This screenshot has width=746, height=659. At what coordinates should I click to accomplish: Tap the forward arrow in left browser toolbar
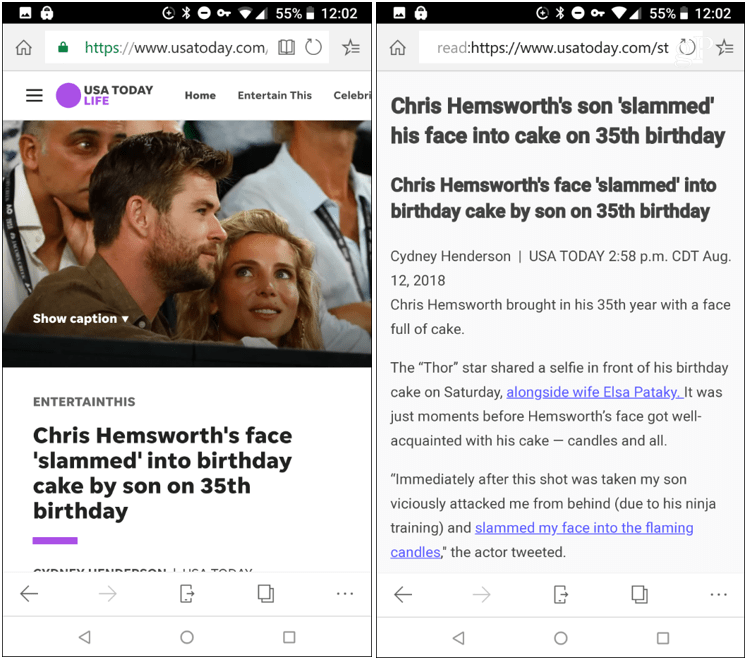coord(108,593)
